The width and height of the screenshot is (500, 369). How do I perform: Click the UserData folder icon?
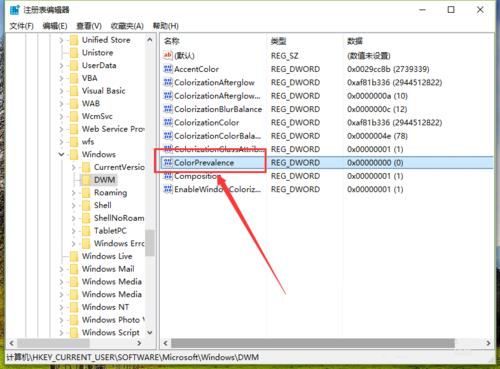(74, 65)
